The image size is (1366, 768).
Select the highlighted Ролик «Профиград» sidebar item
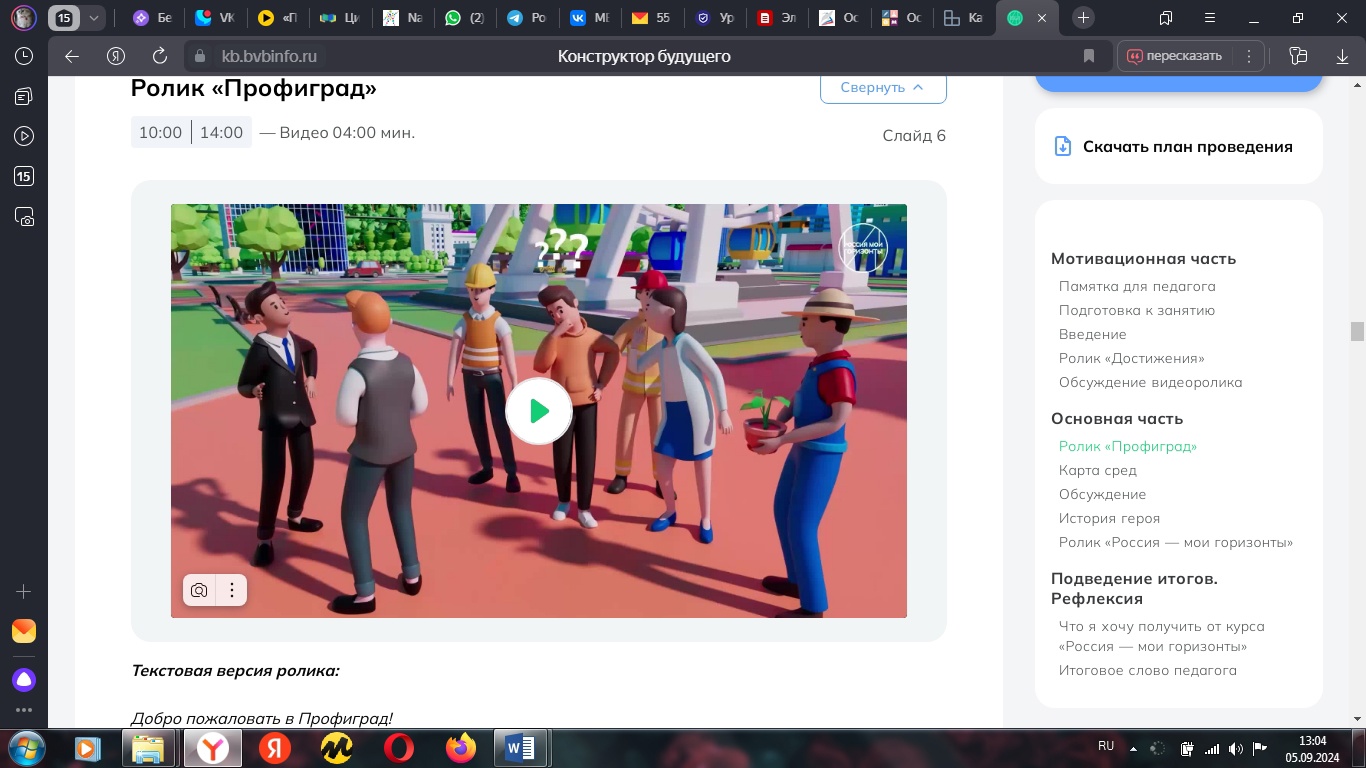click(x=1128, y=446)
